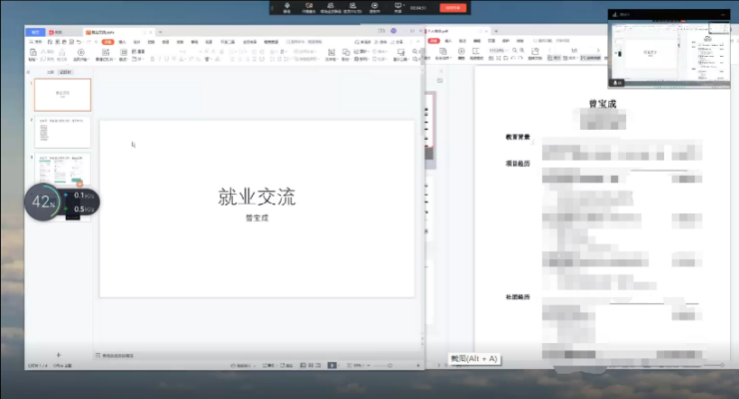Select the 插入 tab in the PDF window
Viewport: 739px width, 399px height.
pos(448,41)
